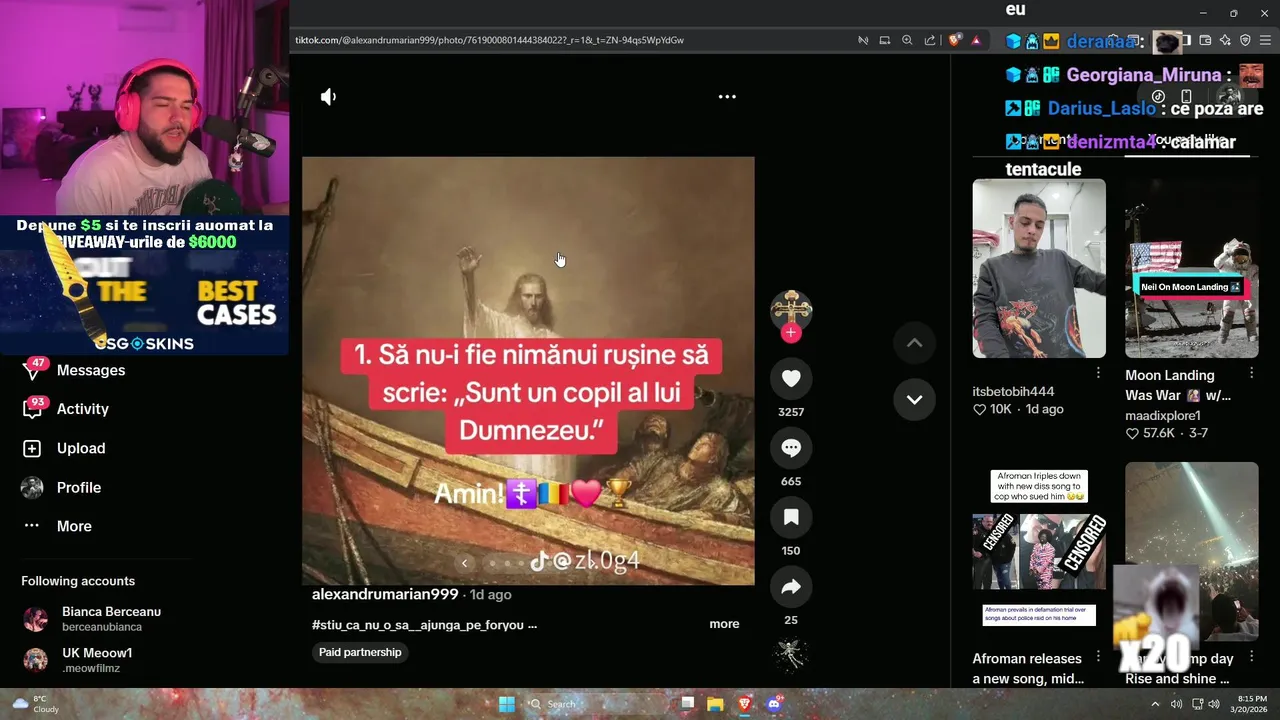Follow the creator with the red plus
Viewport: 1280px width, 720px height.
(791, 333)
